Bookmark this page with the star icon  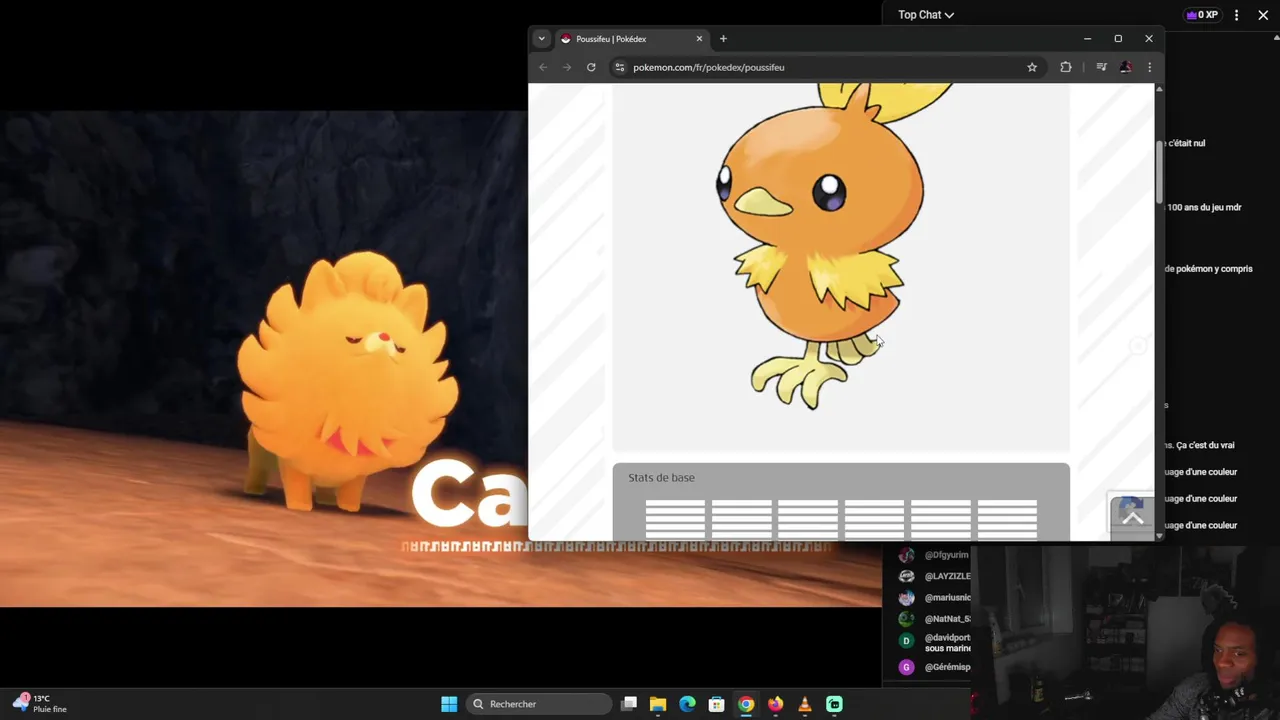coord(1032,67)
